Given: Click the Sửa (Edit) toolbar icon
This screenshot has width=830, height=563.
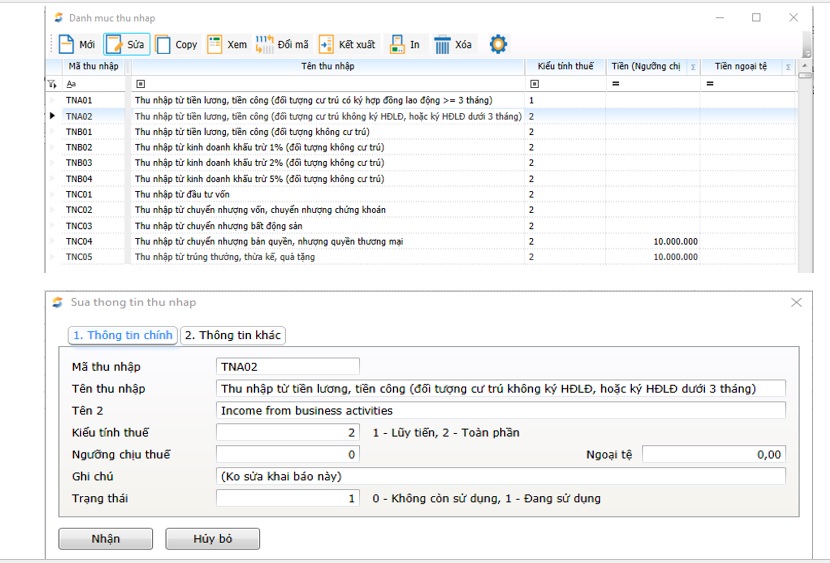Looking at the screenshot, I should pyautogui.click(x=114, y=44).
